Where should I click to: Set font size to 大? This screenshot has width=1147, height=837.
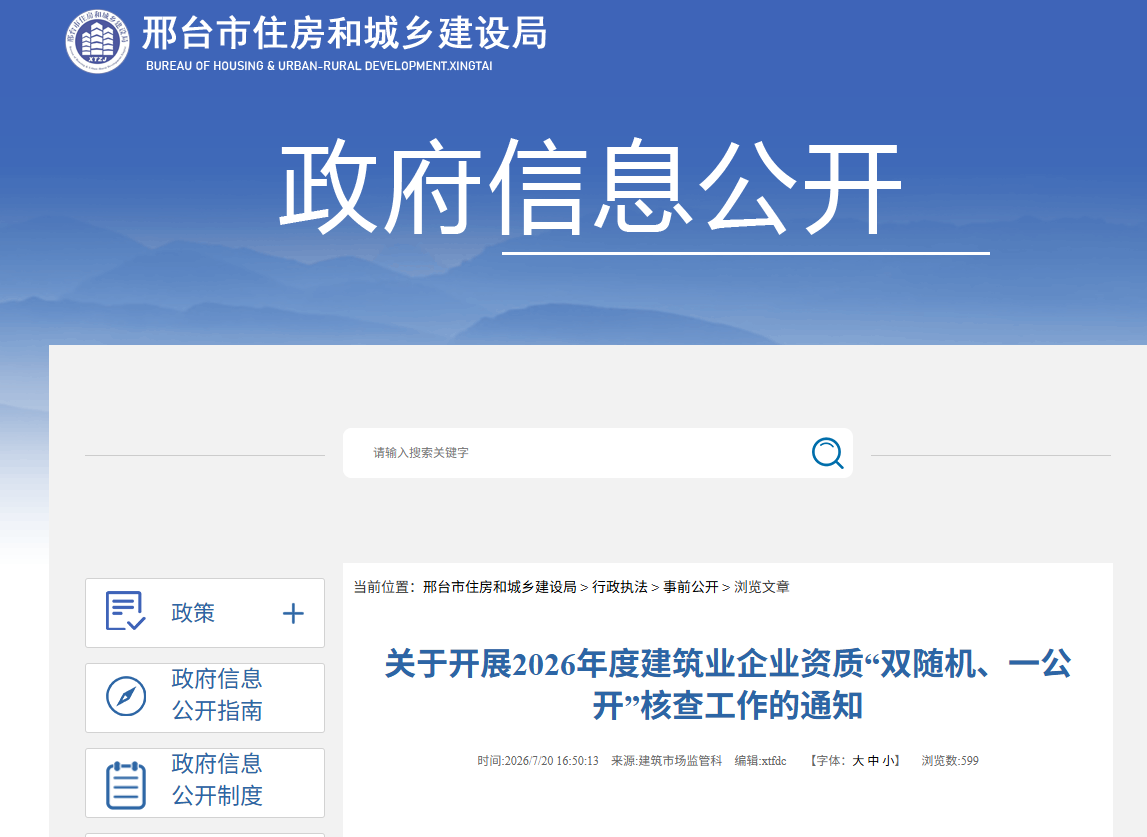(858, 761)
